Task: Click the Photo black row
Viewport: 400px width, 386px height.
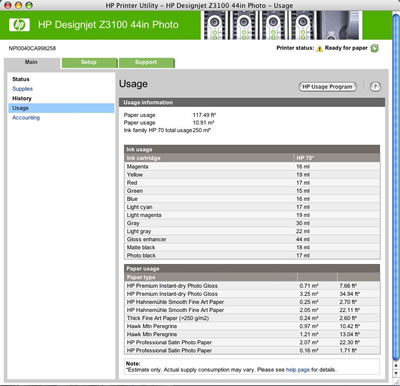Action: (252, 255)
